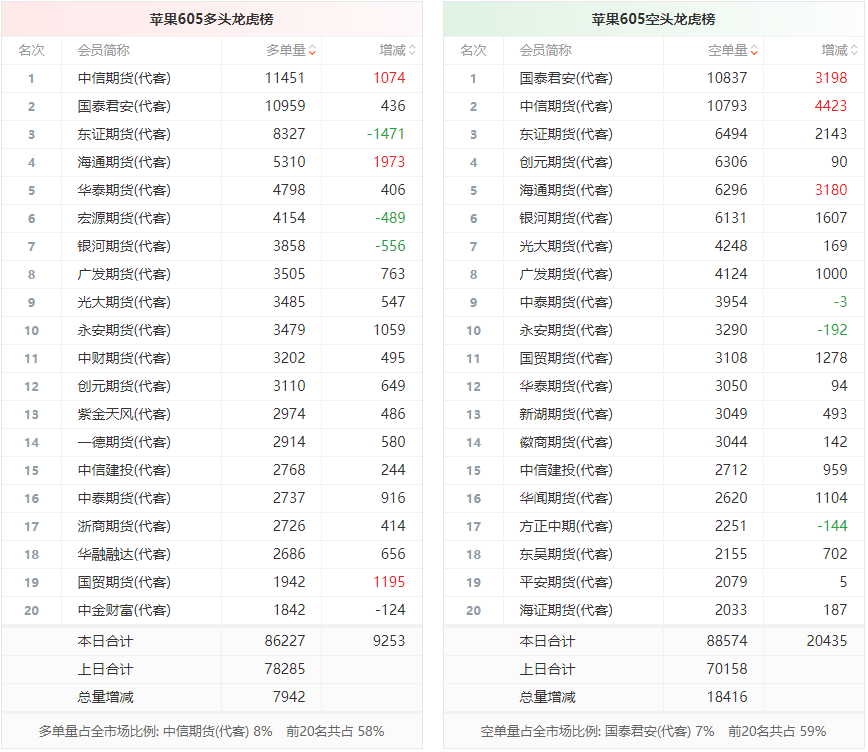This screenshot has width=868, height=752.
Task: Select 海通期货(代客) in long ranking
Action: [124, 162]
